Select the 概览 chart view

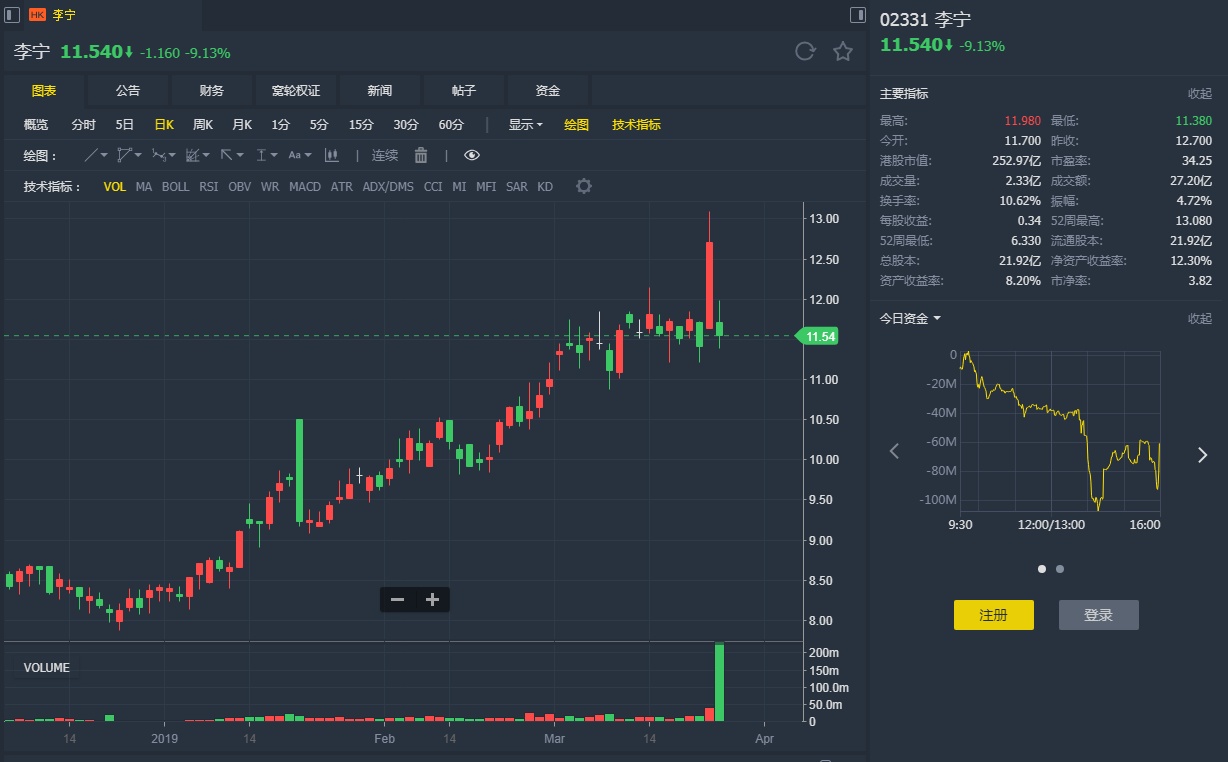[x=36, y=125]
